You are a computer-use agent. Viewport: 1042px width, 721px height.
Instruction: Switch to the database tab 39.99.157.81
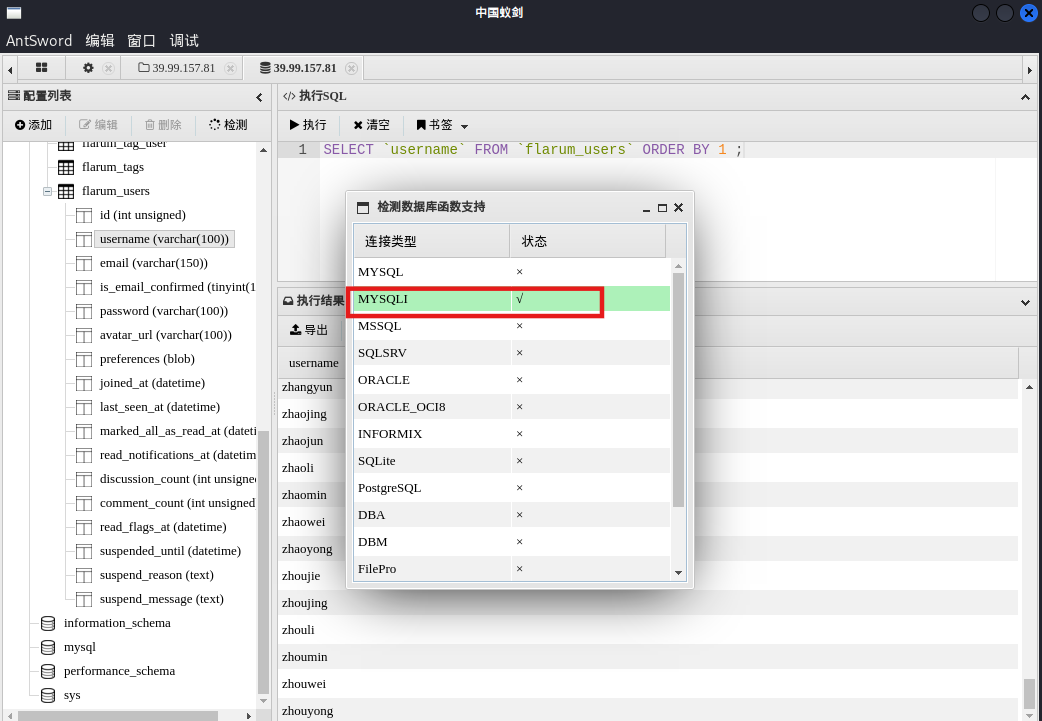point(298,68)
